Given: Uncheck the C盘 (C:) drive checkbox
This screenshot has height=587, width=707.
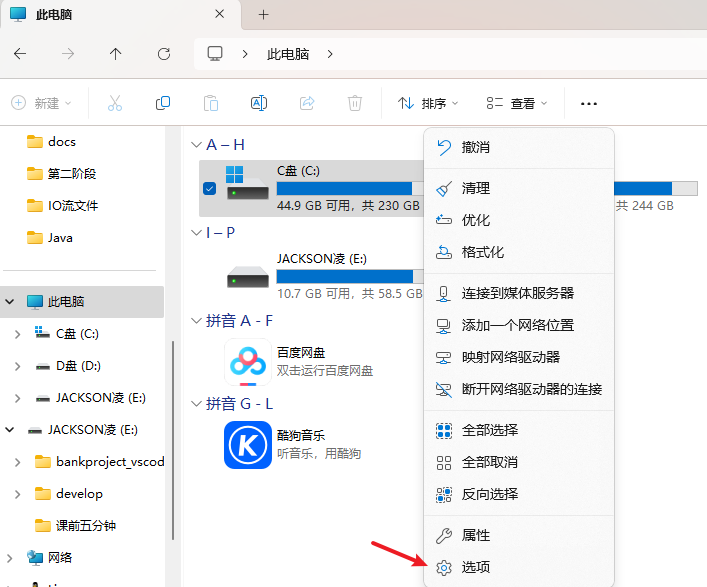Looking at the screenshot, I should click(209, 188).
